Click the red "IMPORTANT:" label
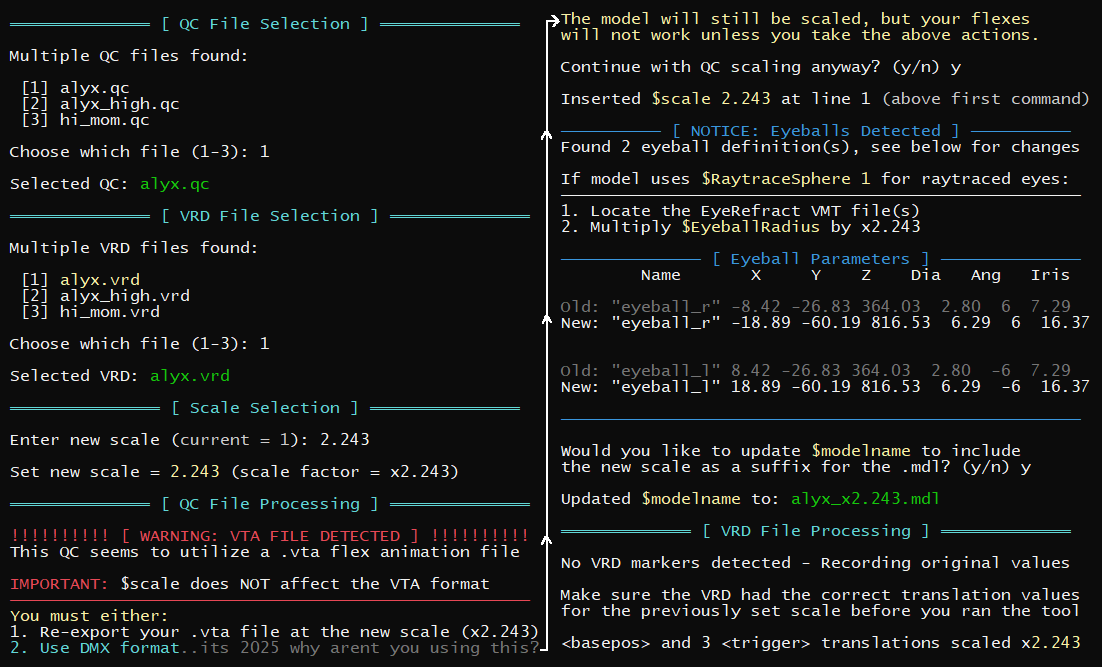 click(59, 584)
